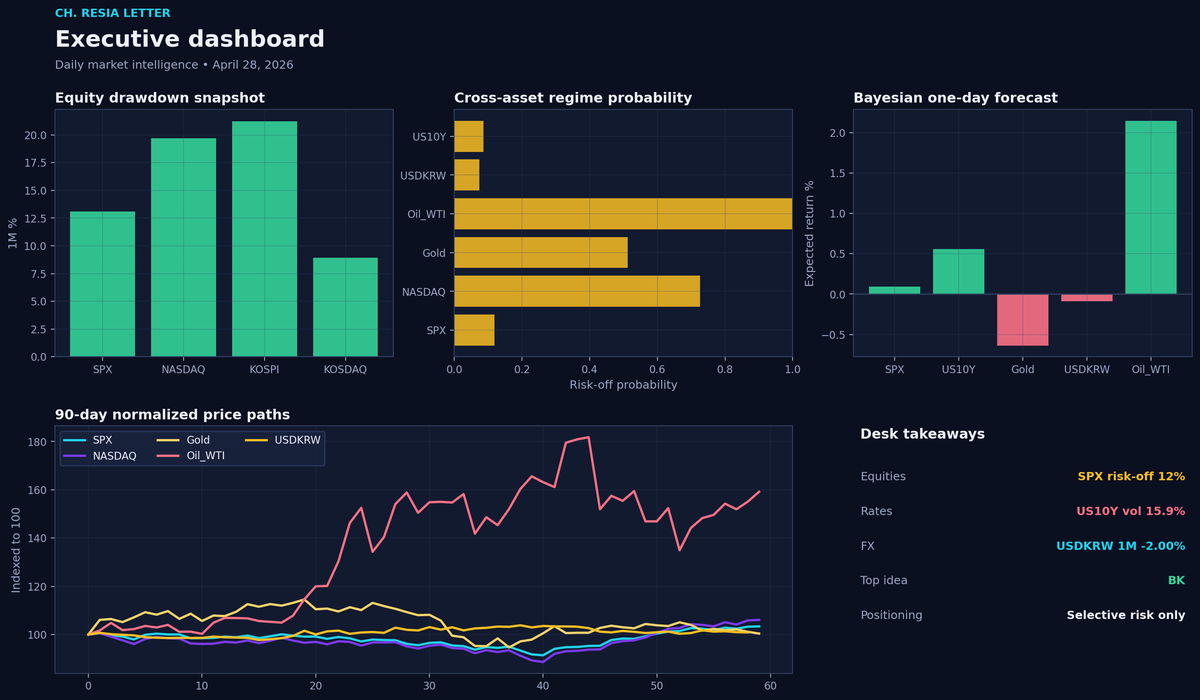Select the US10Y regime probability bar
Viewport: 1200px width, 700px height.
pos(469,136)
